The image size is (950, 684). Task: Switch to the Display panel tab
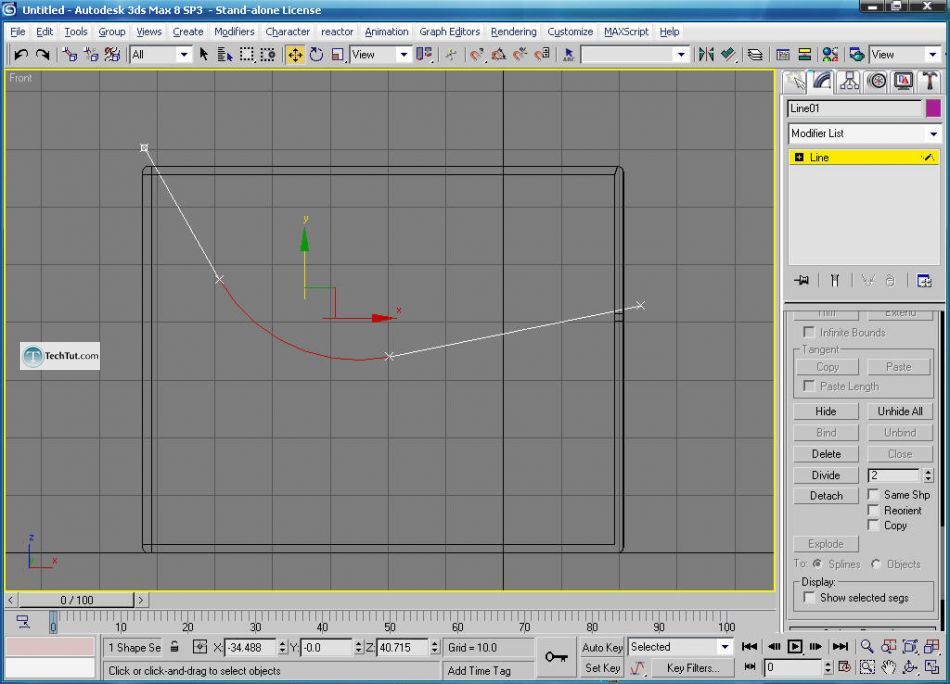click(x=903, y=81)
